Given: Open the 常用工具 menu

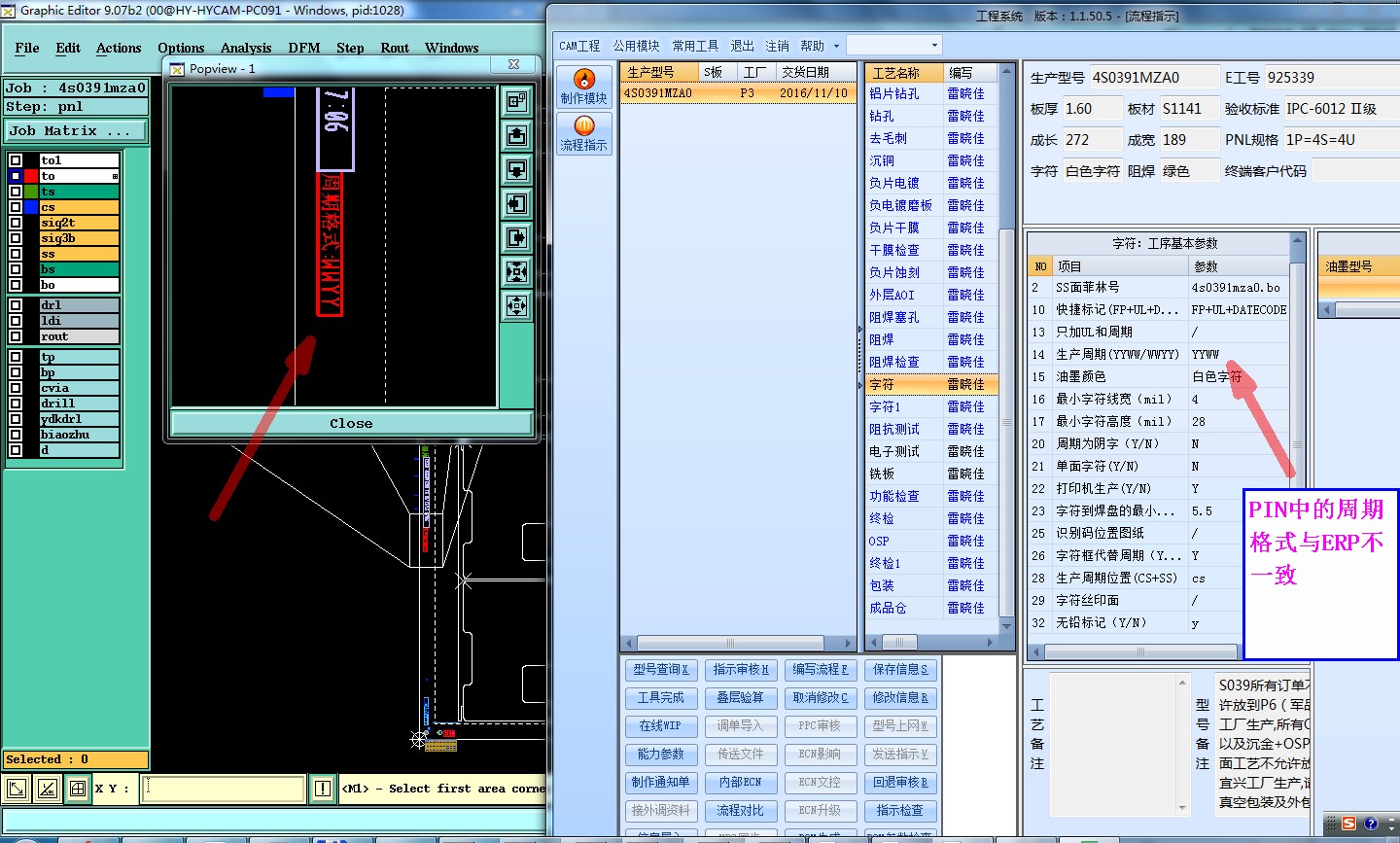Looking at the screenshot, I should pos(695,46).
